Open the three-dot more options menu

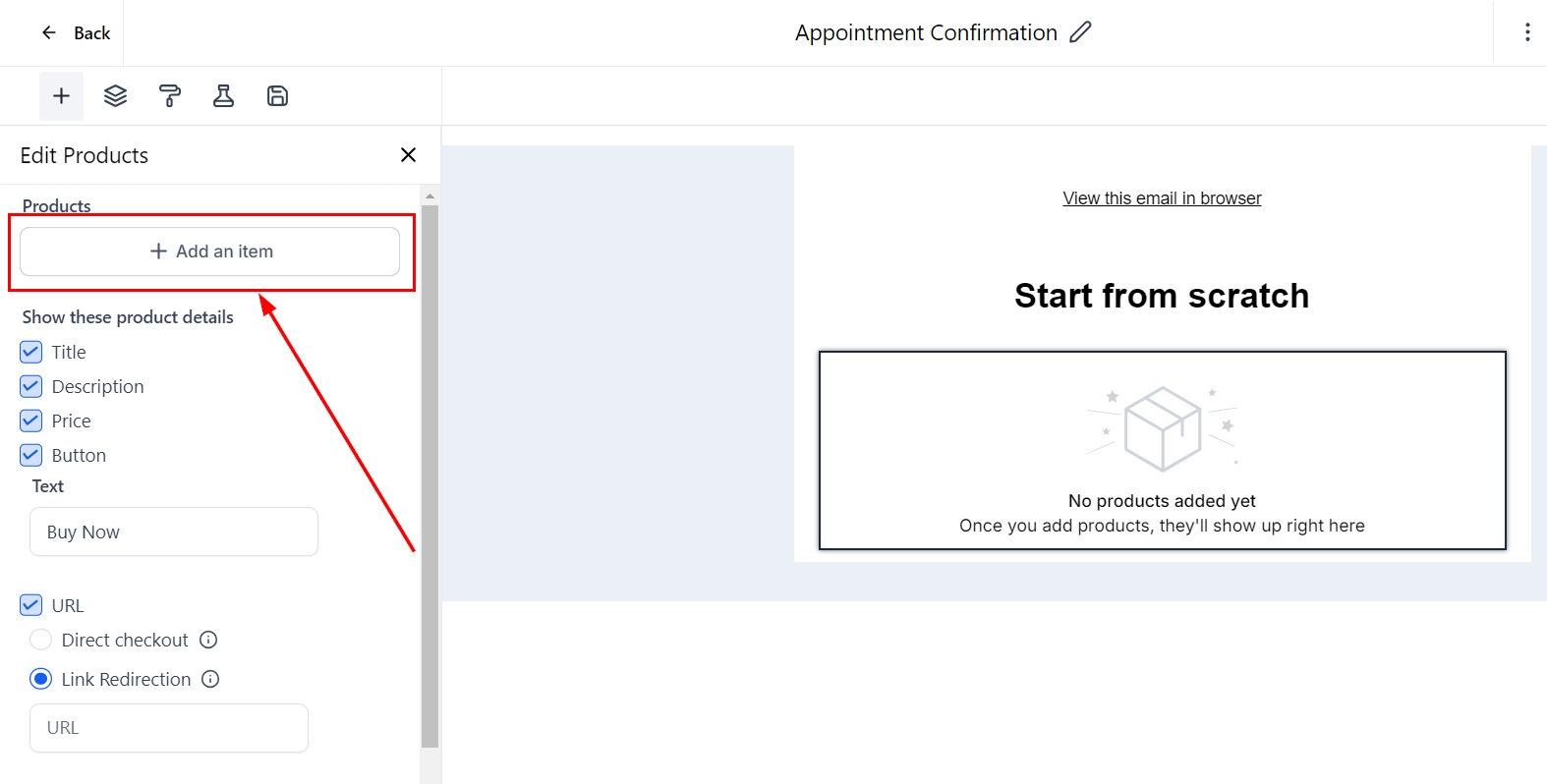(x=1526, y=32)
